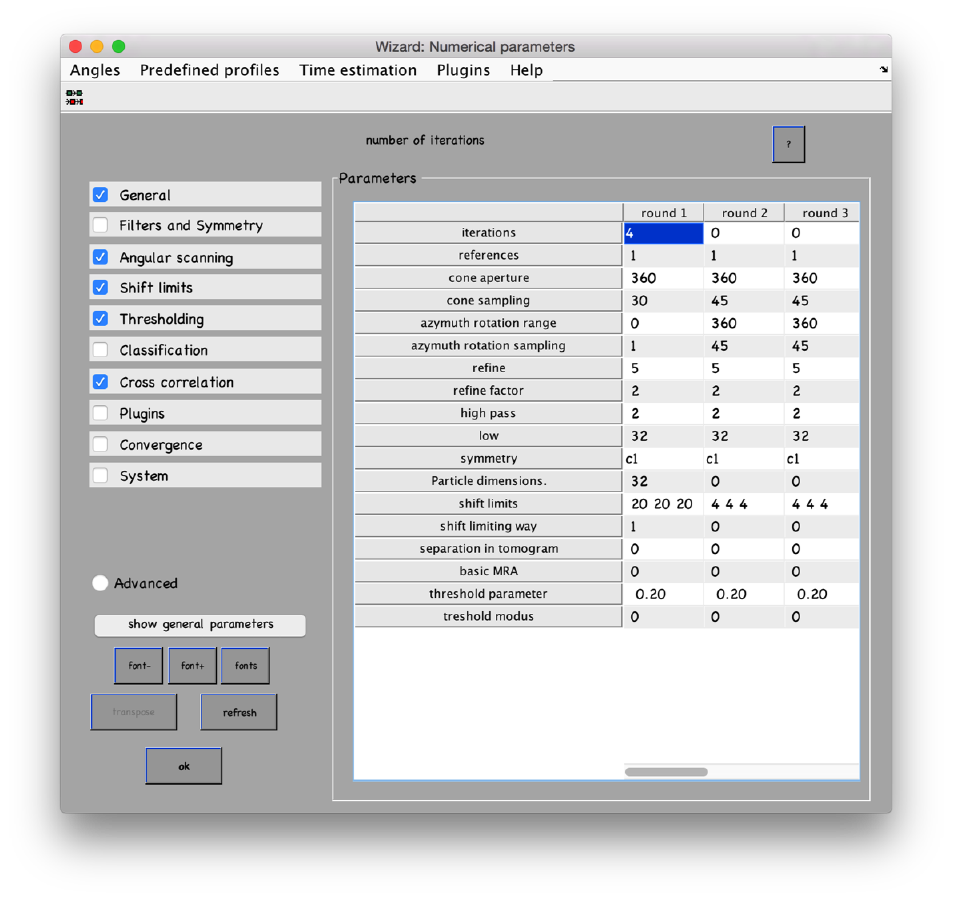This screenshot has height=899, width=953.
Task: Click the refine value 5 in round 2
Action: click(x=744, y=368)
